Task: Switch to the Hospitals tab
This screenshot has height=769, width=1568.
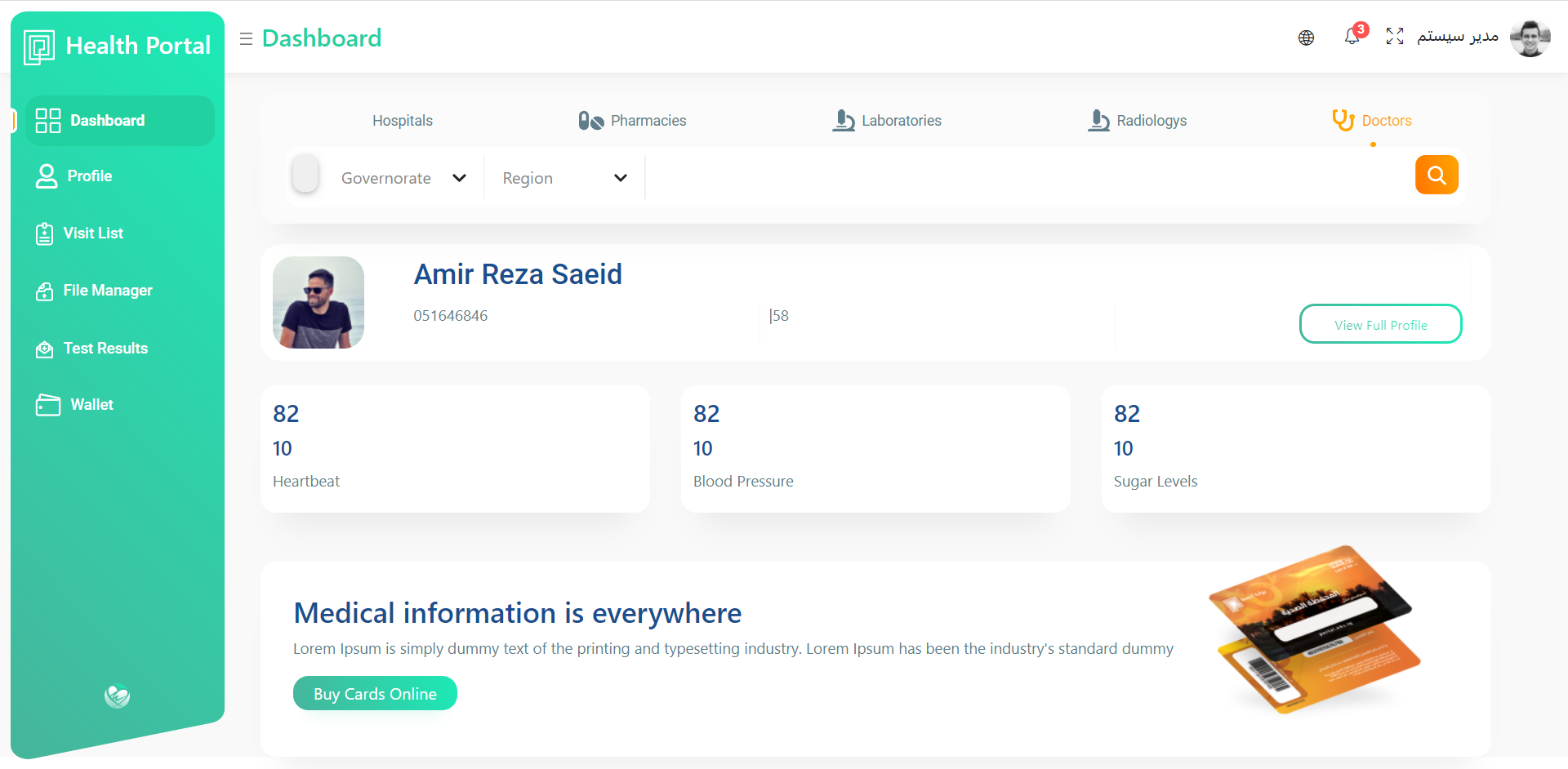Action: pos(403,121)
